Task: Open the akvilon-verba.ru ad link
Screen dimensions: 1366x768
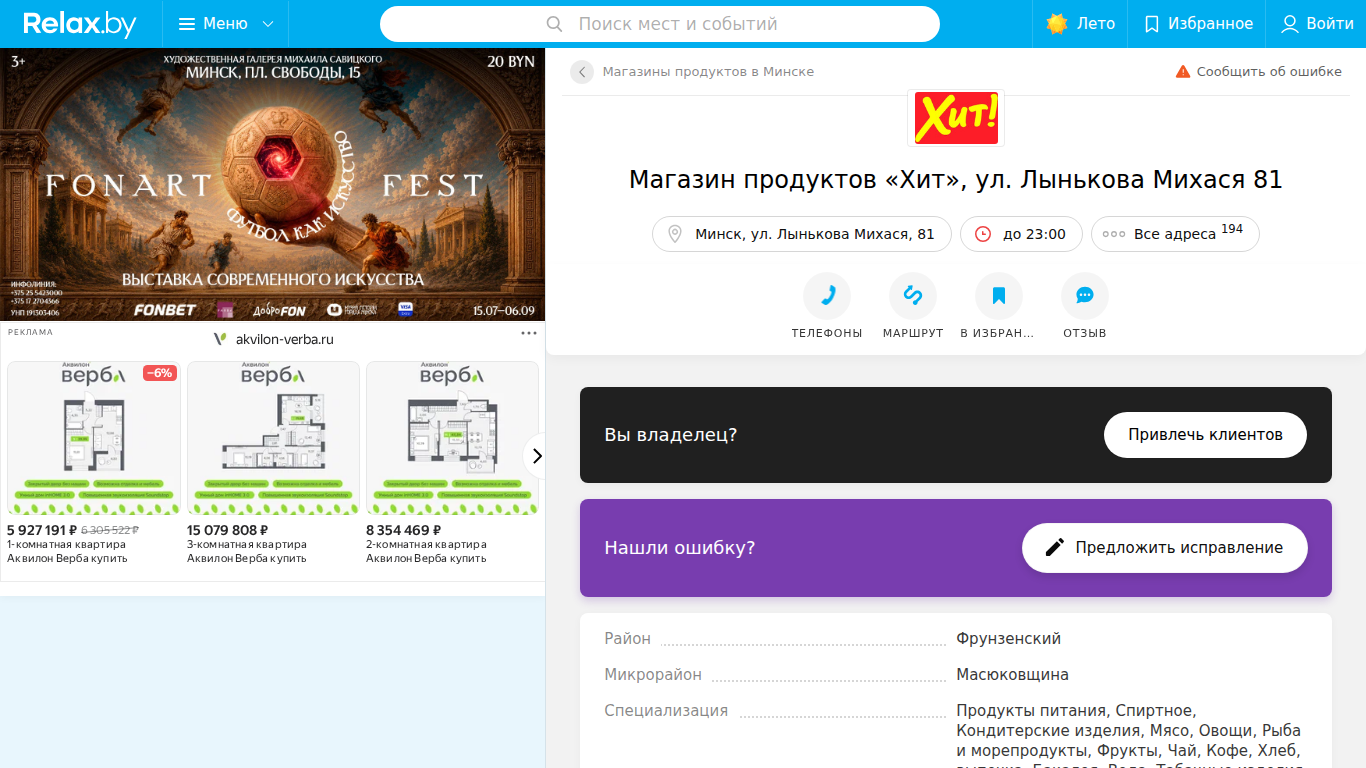Action: (285, 339)
